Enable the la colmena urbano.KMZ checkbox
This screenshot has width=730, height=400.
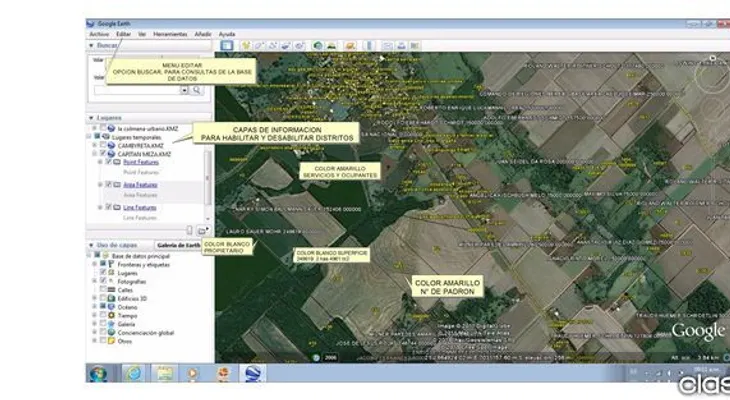[x=103, y=128]
